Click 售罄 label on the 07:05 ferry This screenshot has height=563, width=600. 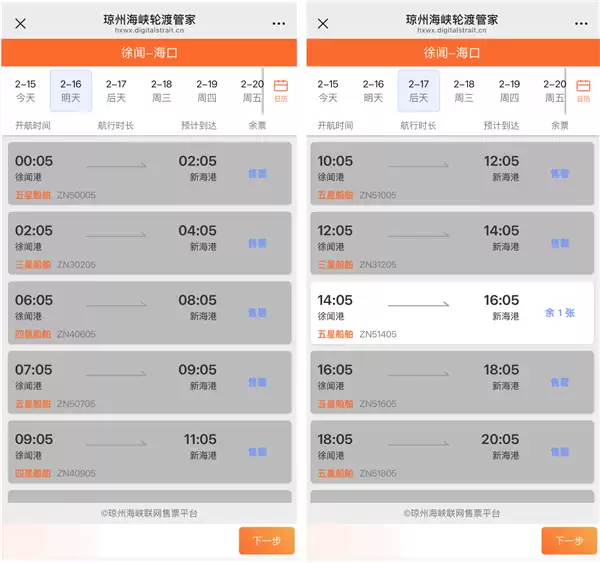click(x=258, y=382)
